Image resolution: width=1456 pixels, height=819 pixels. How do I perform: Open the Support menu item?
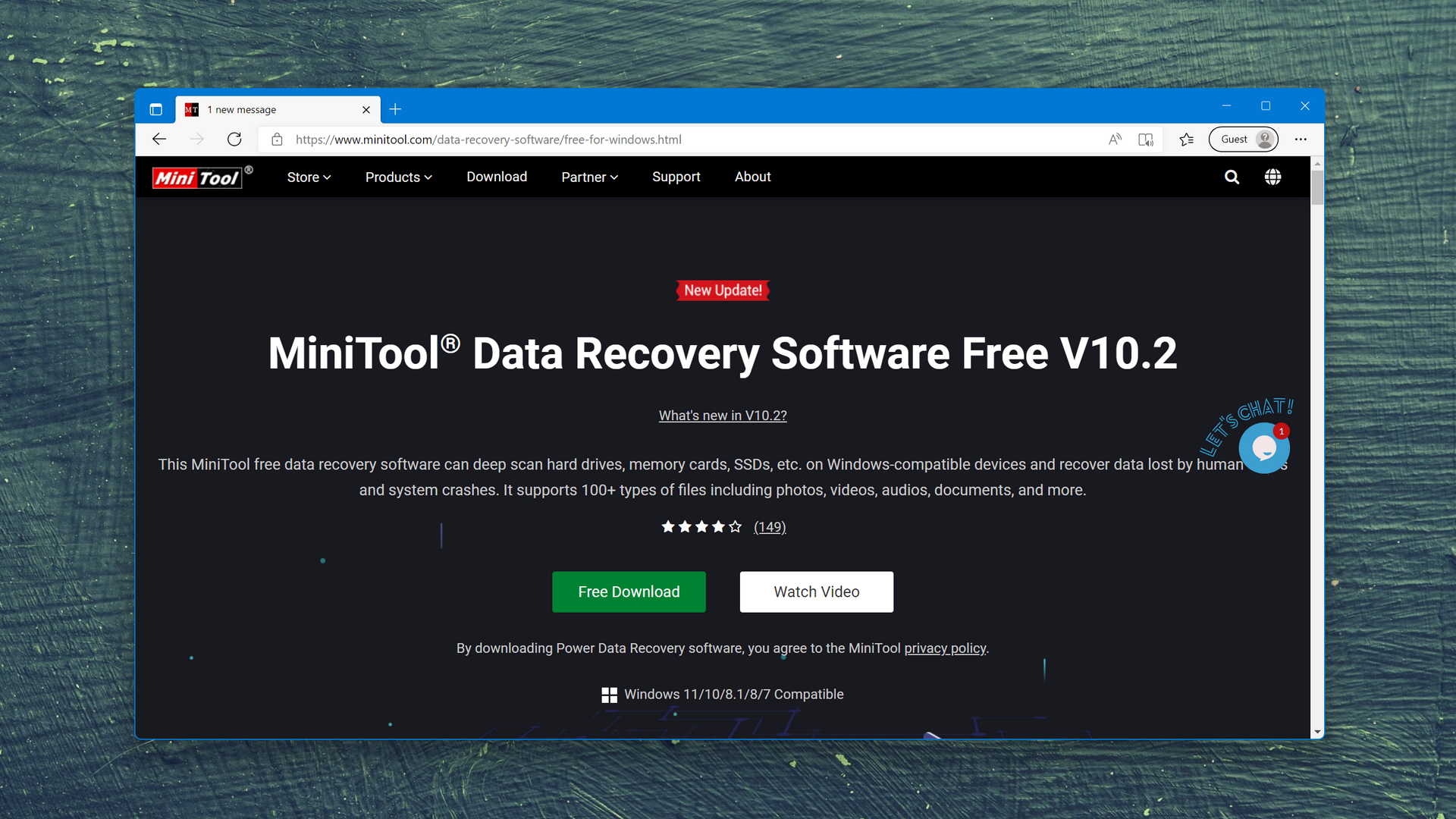(x=676, y=177)
